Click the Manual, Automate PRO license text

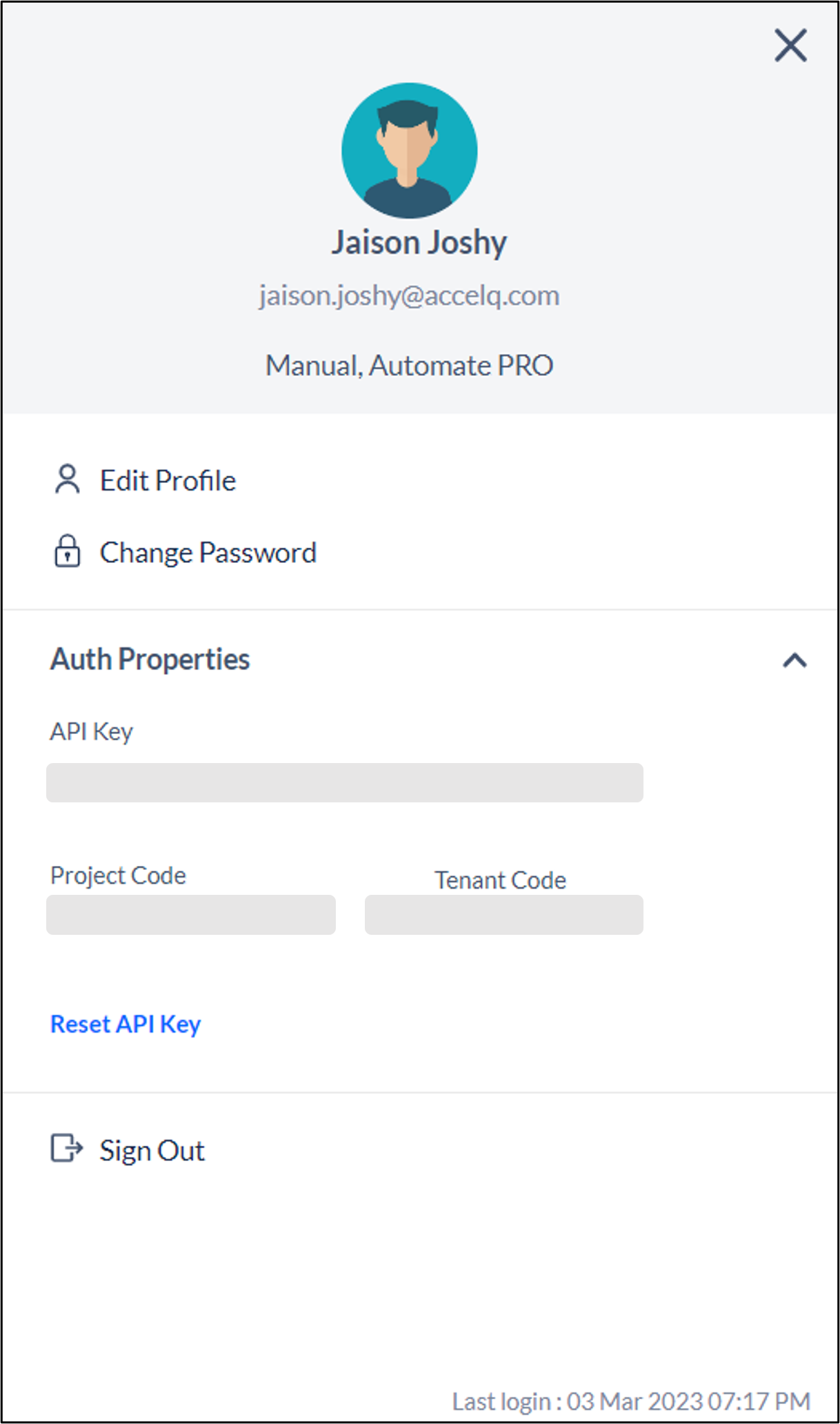point(410,366)
